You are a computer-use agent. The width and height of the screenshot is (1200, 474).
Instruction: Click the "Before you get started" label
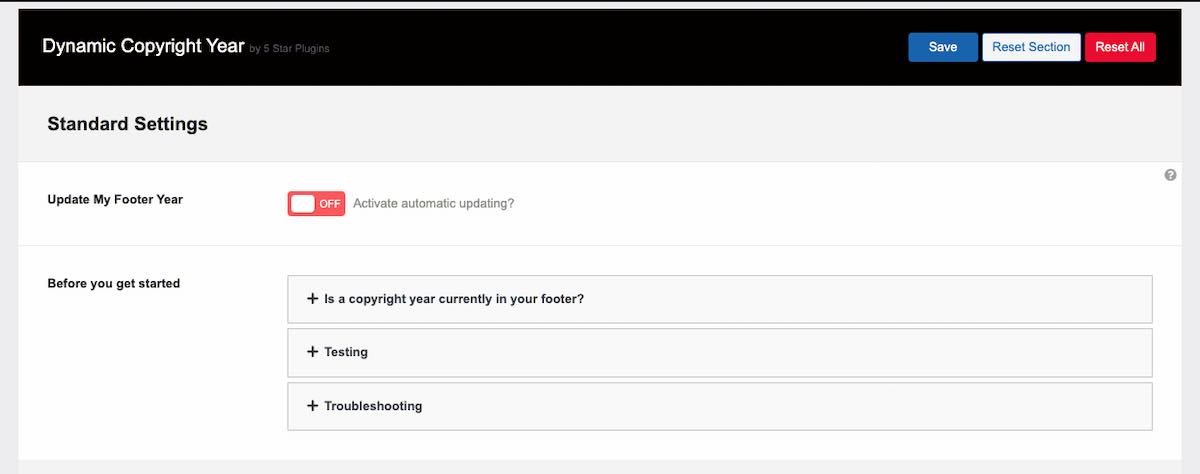click(114, 283)
